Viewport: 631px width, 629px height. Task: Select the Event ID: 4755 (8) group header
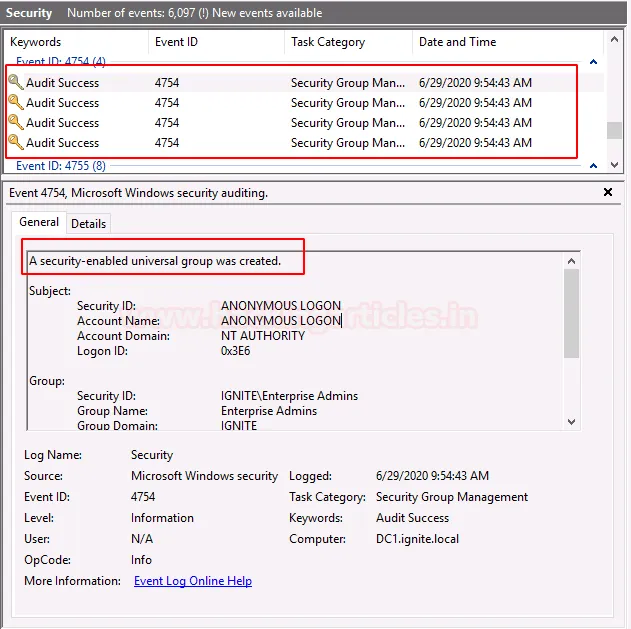60,166
